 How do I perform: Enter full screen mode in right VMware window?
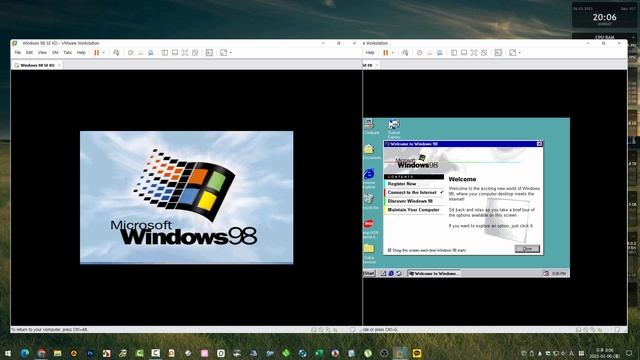[x=474, y=53]
